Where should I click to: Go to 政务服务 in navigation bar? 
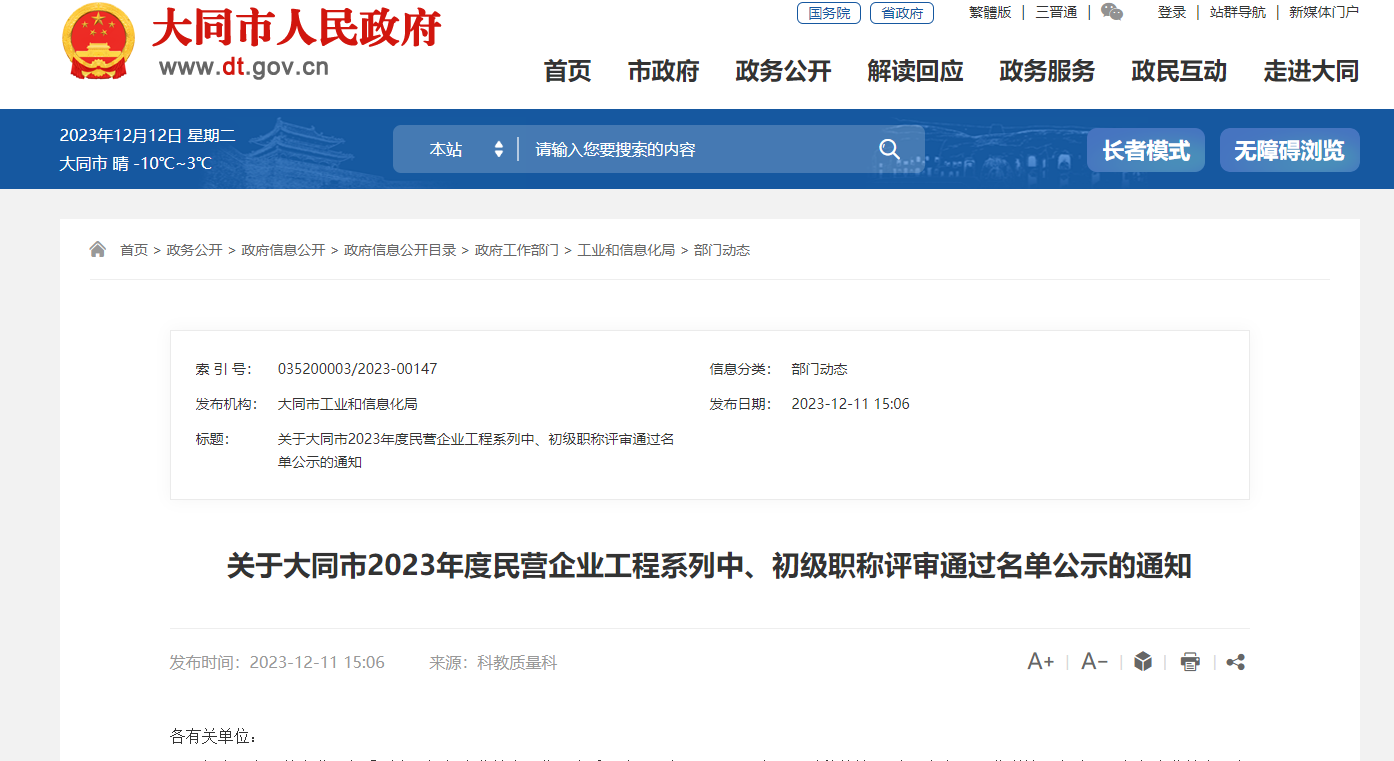click(1047, 71)
